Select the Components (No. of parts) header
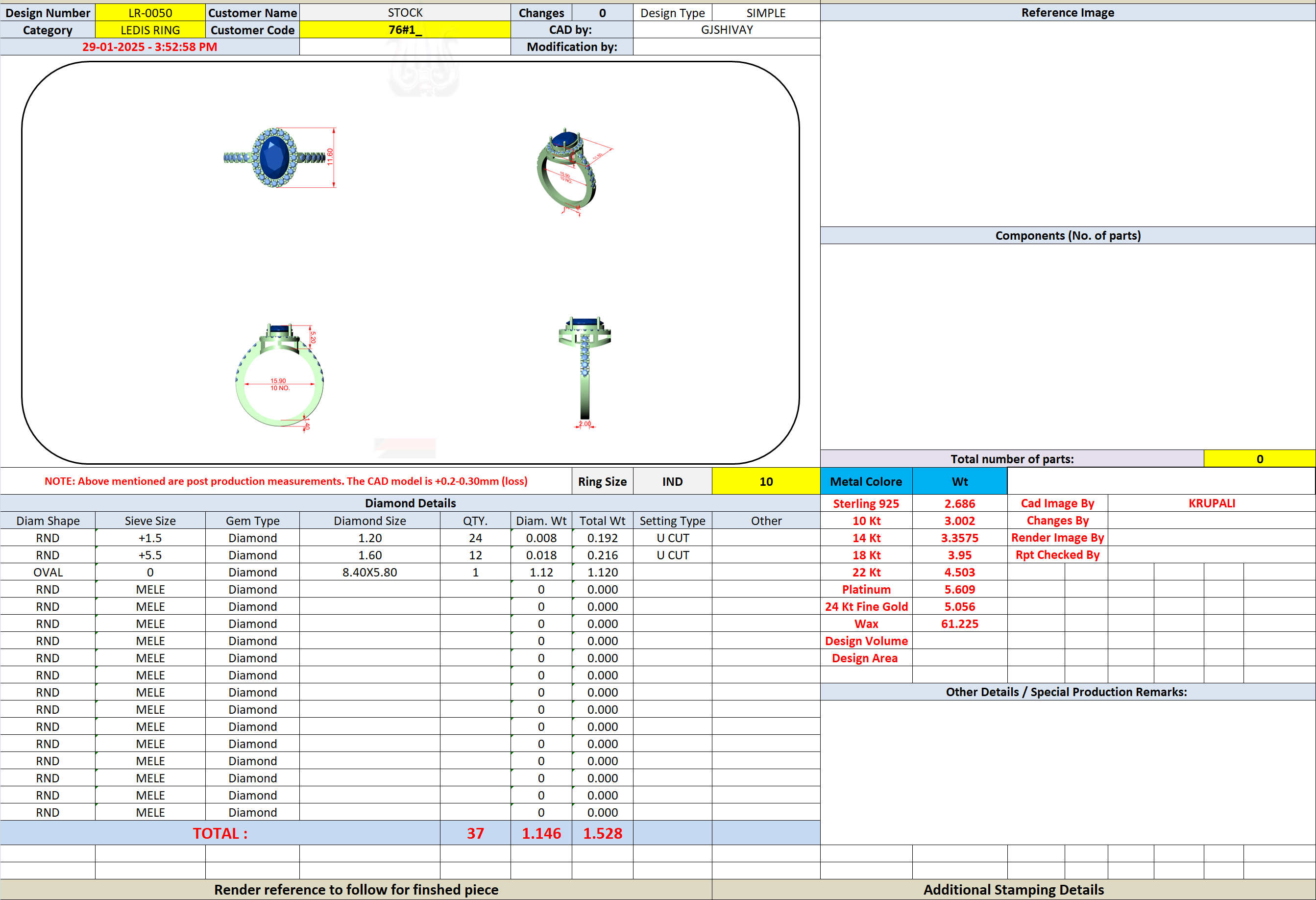Image resolution: width=1316 pixels, height=900 pixels. pos(1068,236)
